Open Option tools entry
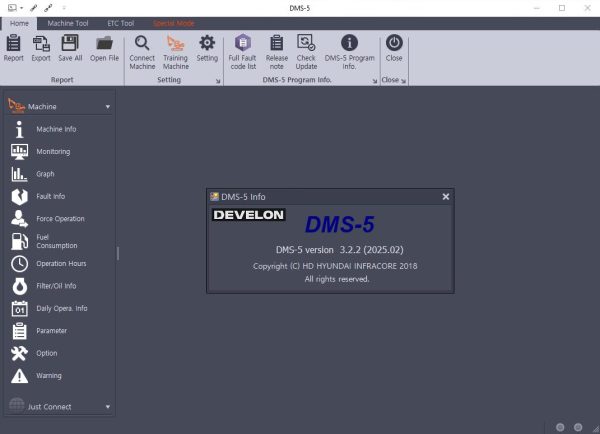 [34, 353]
